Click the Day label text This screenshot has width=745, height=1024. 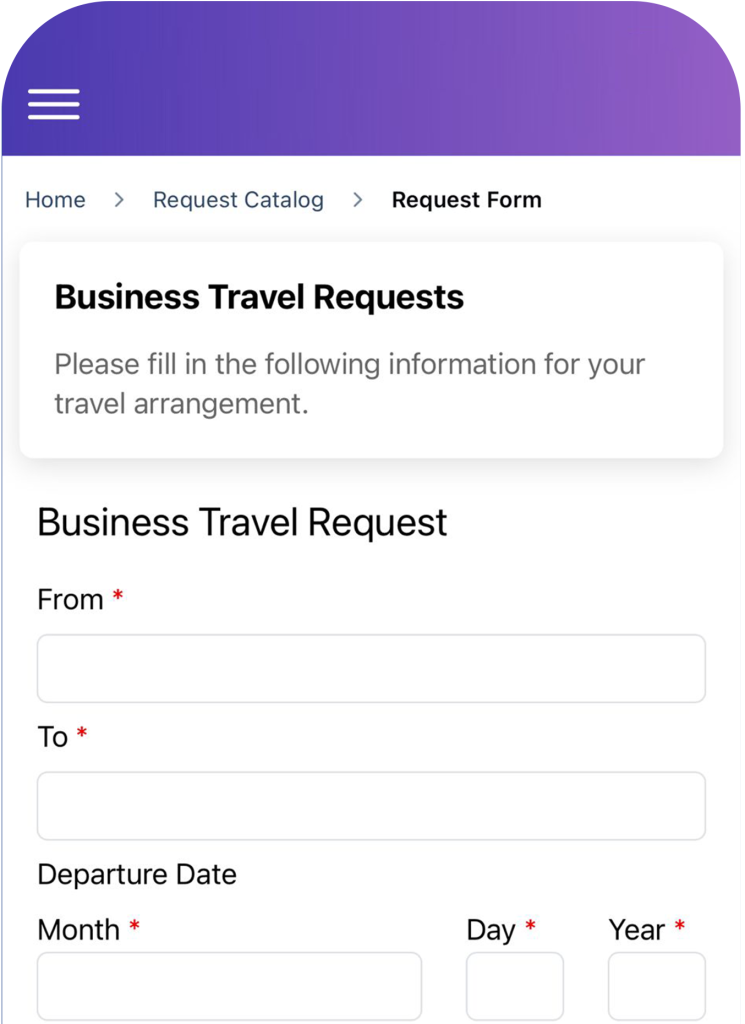pos(491,931)
